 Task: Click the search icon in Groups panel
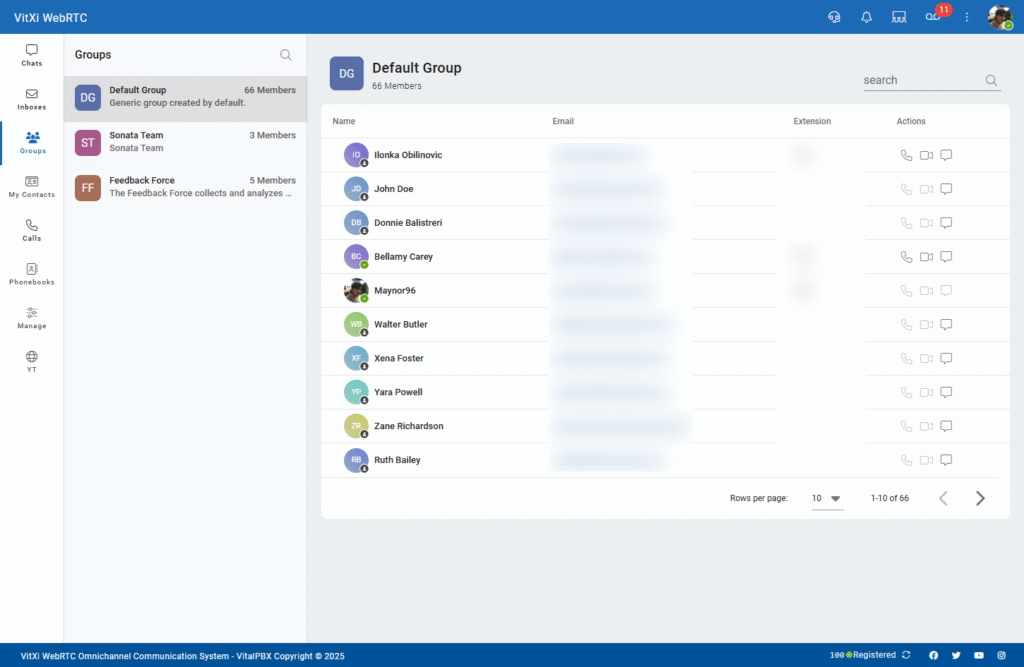click(286, 55)
